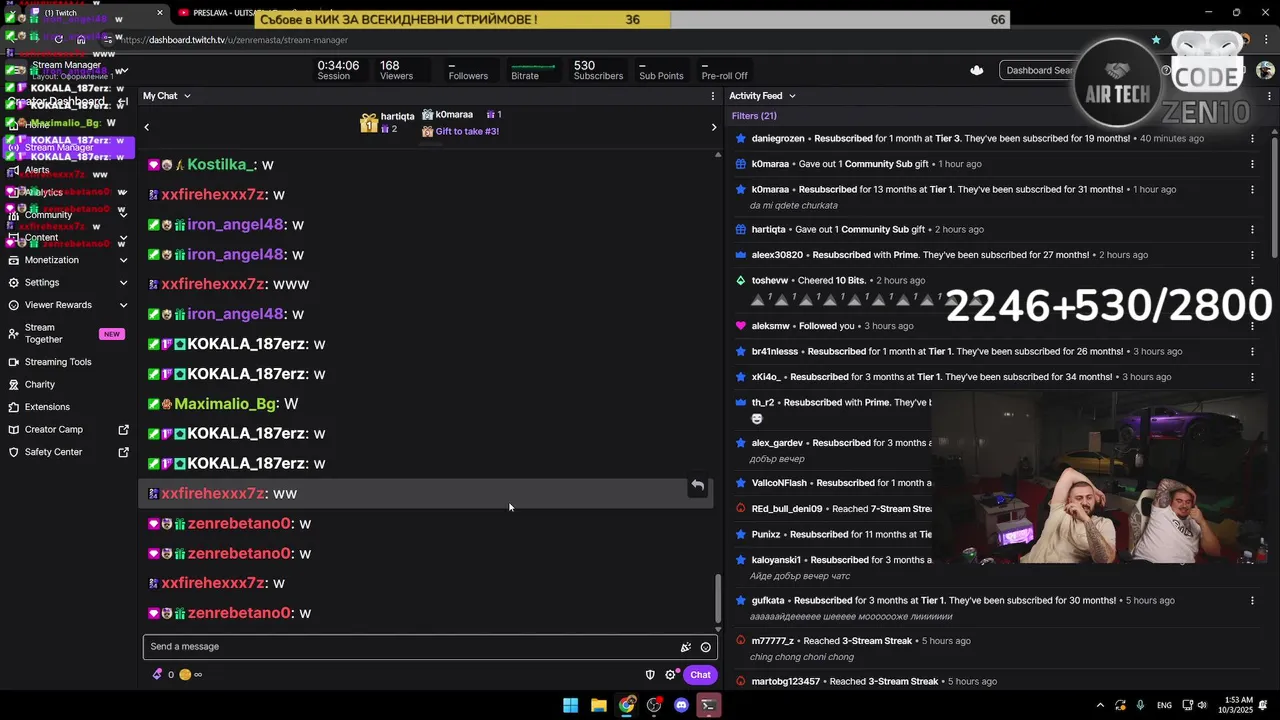Screen dimensions: 1280x720
Task: Open Safety Center shield icon
Action: (13, 452)
